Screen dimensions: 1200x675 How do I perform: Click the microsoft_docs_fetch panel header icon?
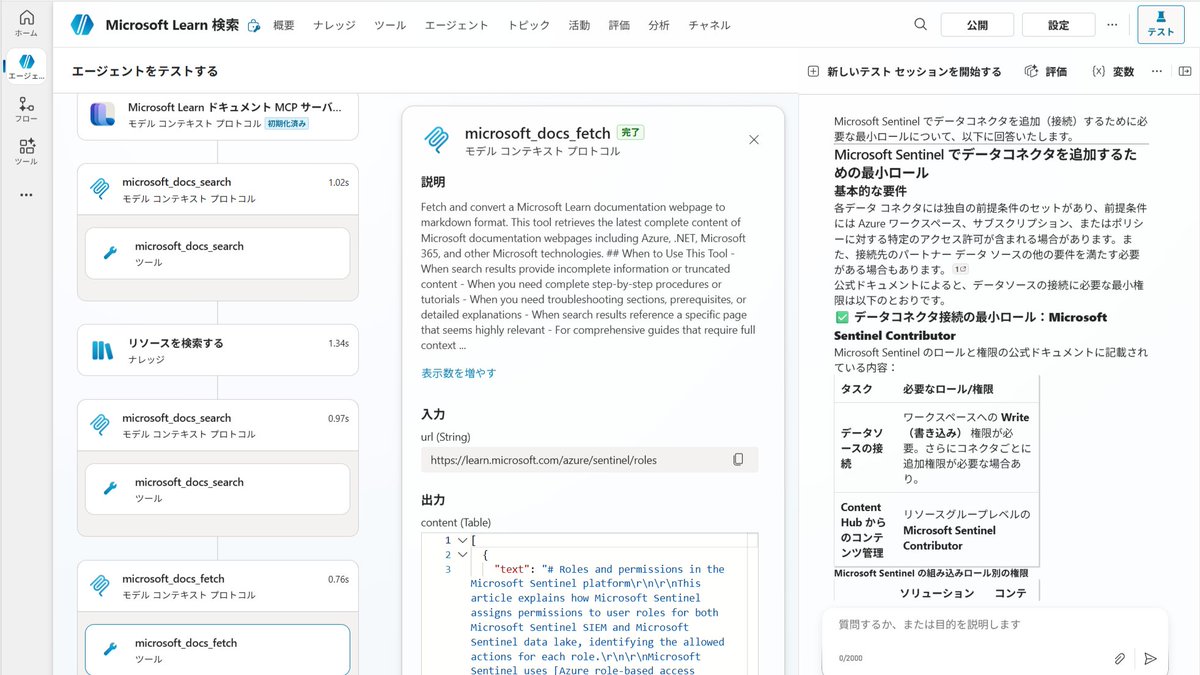pos(436,140)
